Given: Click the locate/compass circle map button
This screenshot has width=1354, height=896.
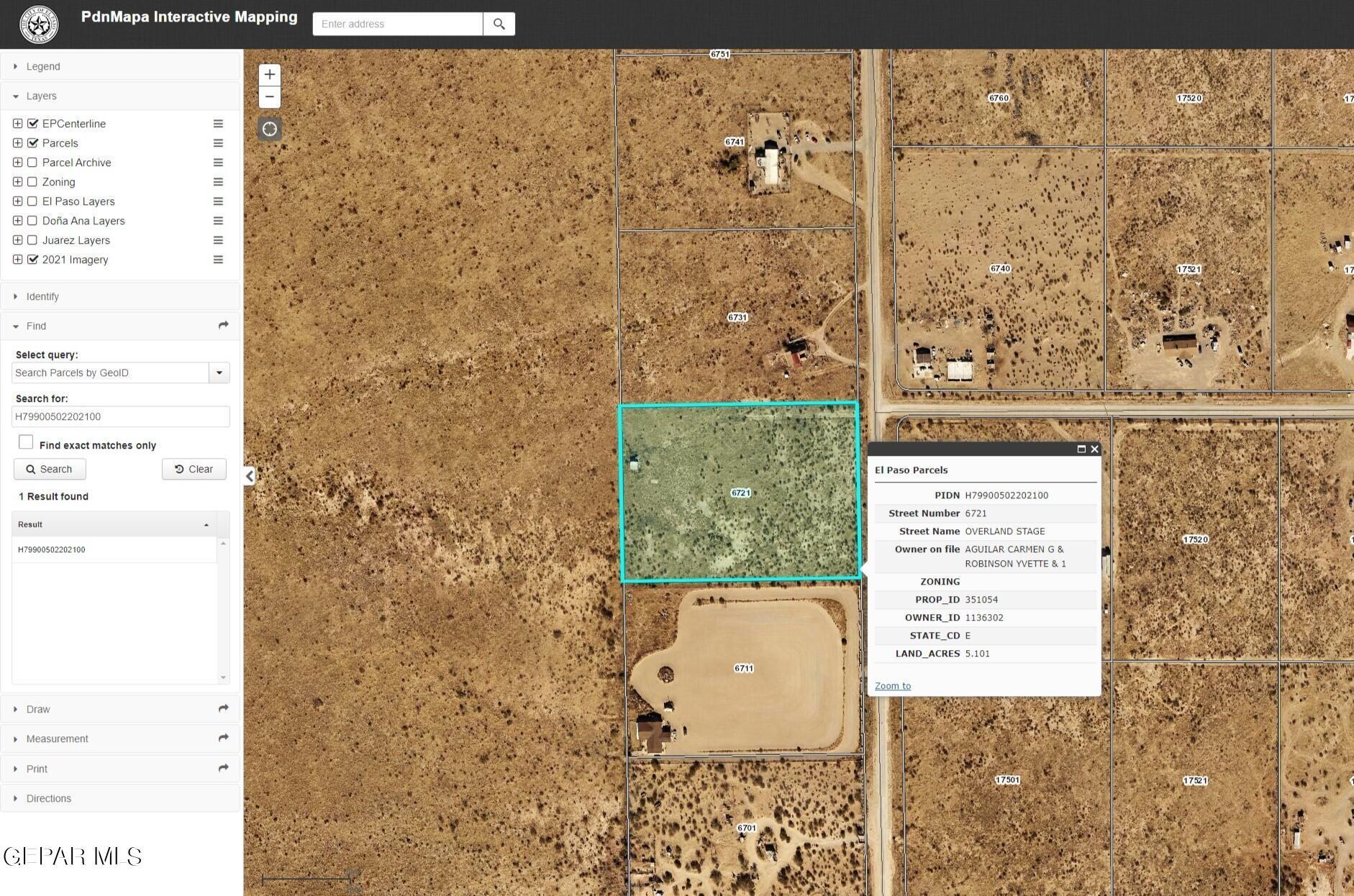Looking at the screenshot, I should (x=269, y=129).
